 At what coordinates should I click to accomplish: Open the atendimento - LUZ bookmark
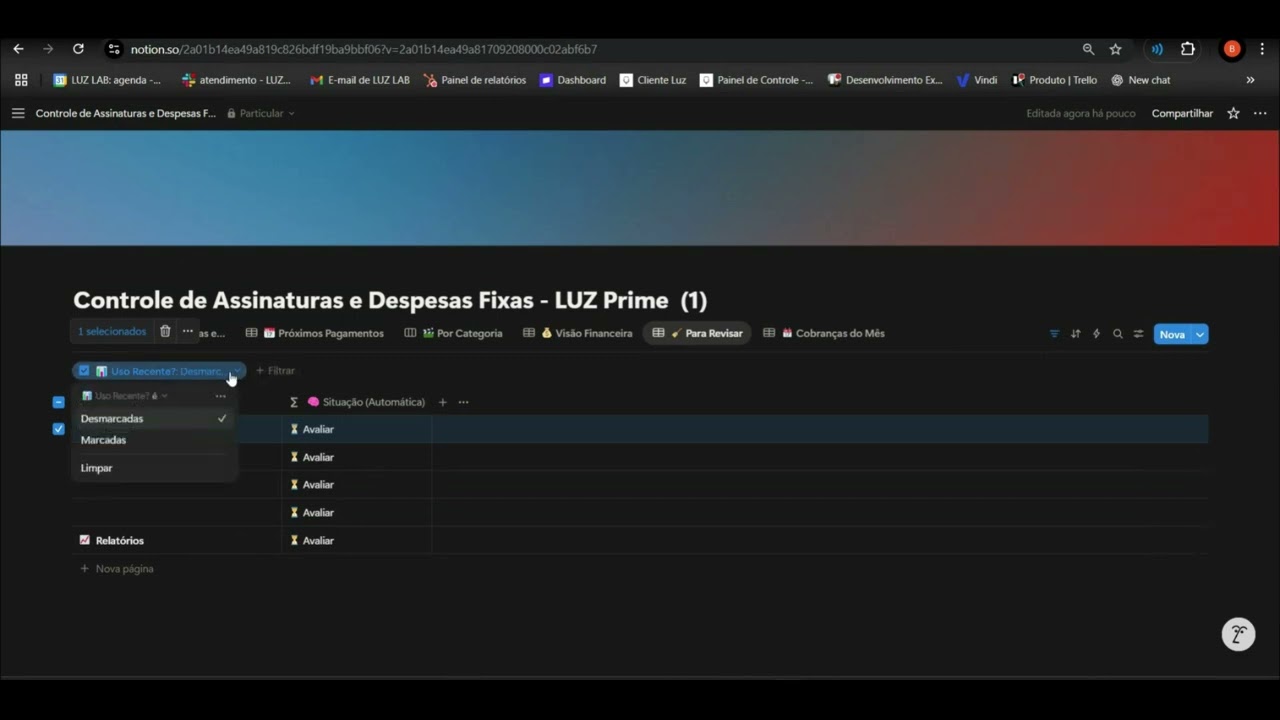tap(236, 80)
